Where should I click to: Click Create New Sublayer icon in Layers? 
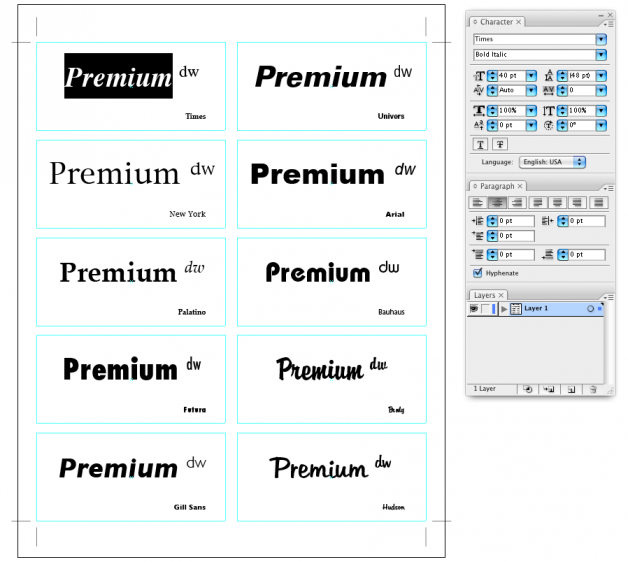tap(549, 389)
